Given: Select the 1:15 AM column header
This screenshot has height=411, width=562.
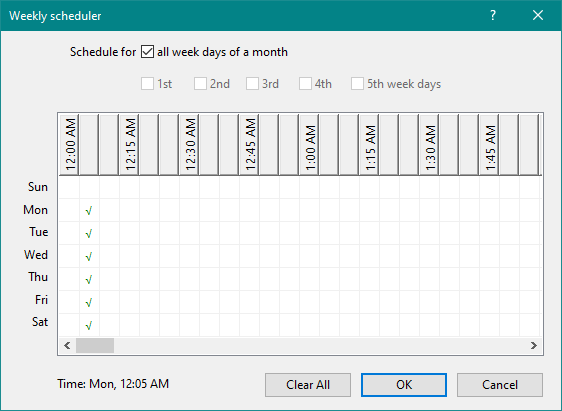Looking at the screenshot, I should pos(370,145).
